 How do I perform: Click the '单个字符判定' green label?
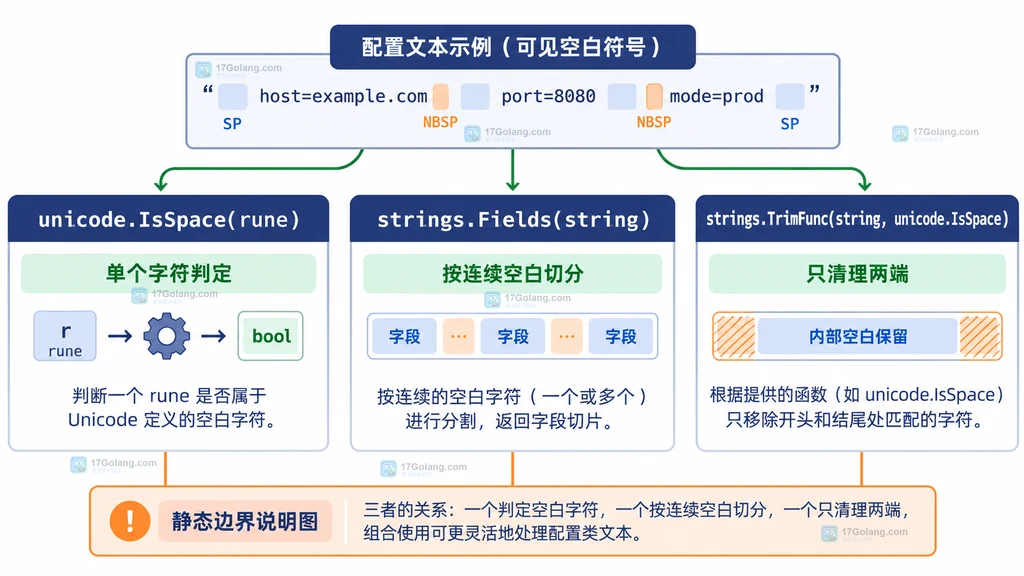click(168, 273)
